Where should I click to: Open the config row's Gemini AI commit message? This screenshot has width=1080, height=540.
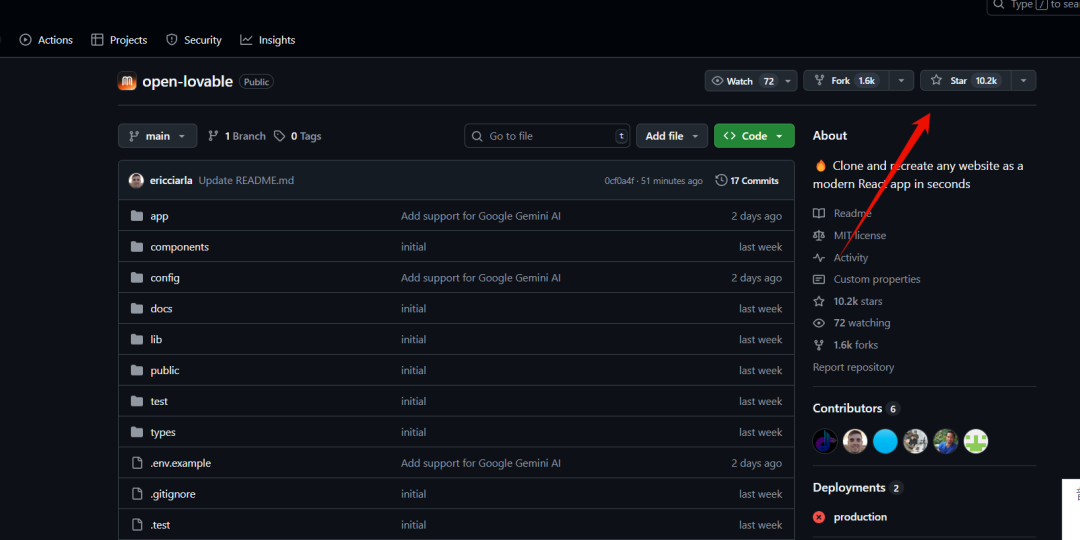481,278
